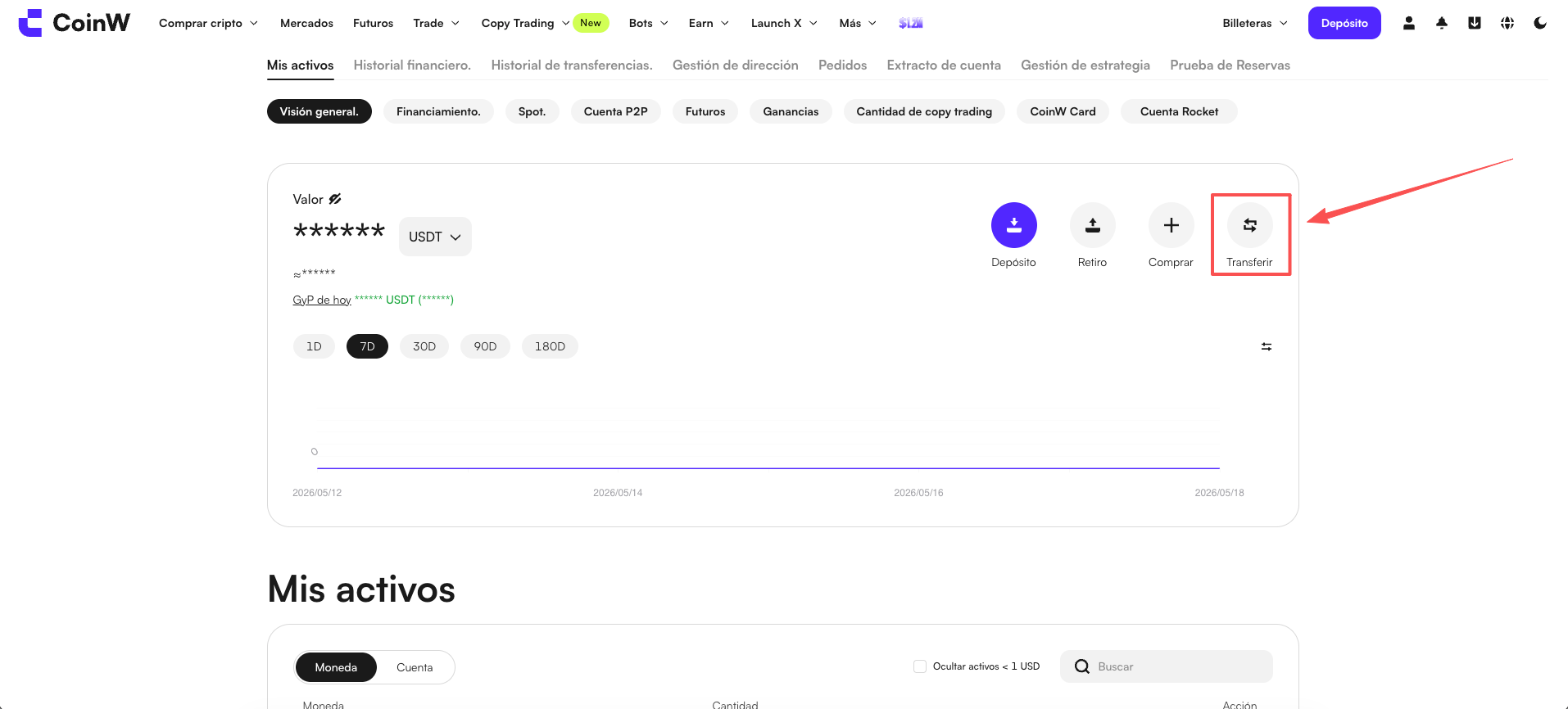This screenshot has height=709, width=1568.
Task: Switch to Prueba de Reservas tab
Action: (x=1230, y=65)
